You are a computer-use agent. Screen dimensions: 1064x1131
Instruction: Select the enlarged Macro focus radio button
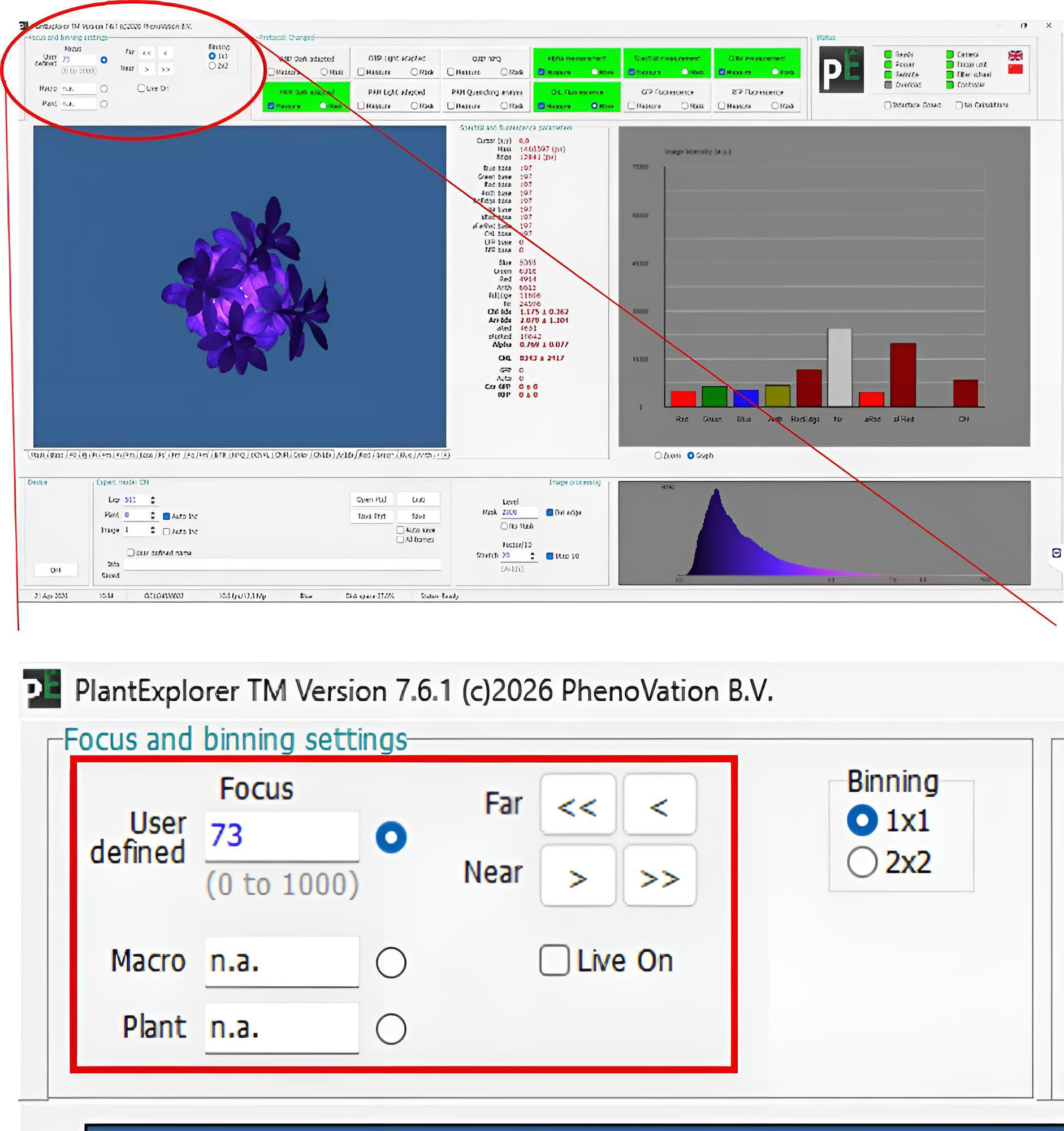click(x=391, y=962)
